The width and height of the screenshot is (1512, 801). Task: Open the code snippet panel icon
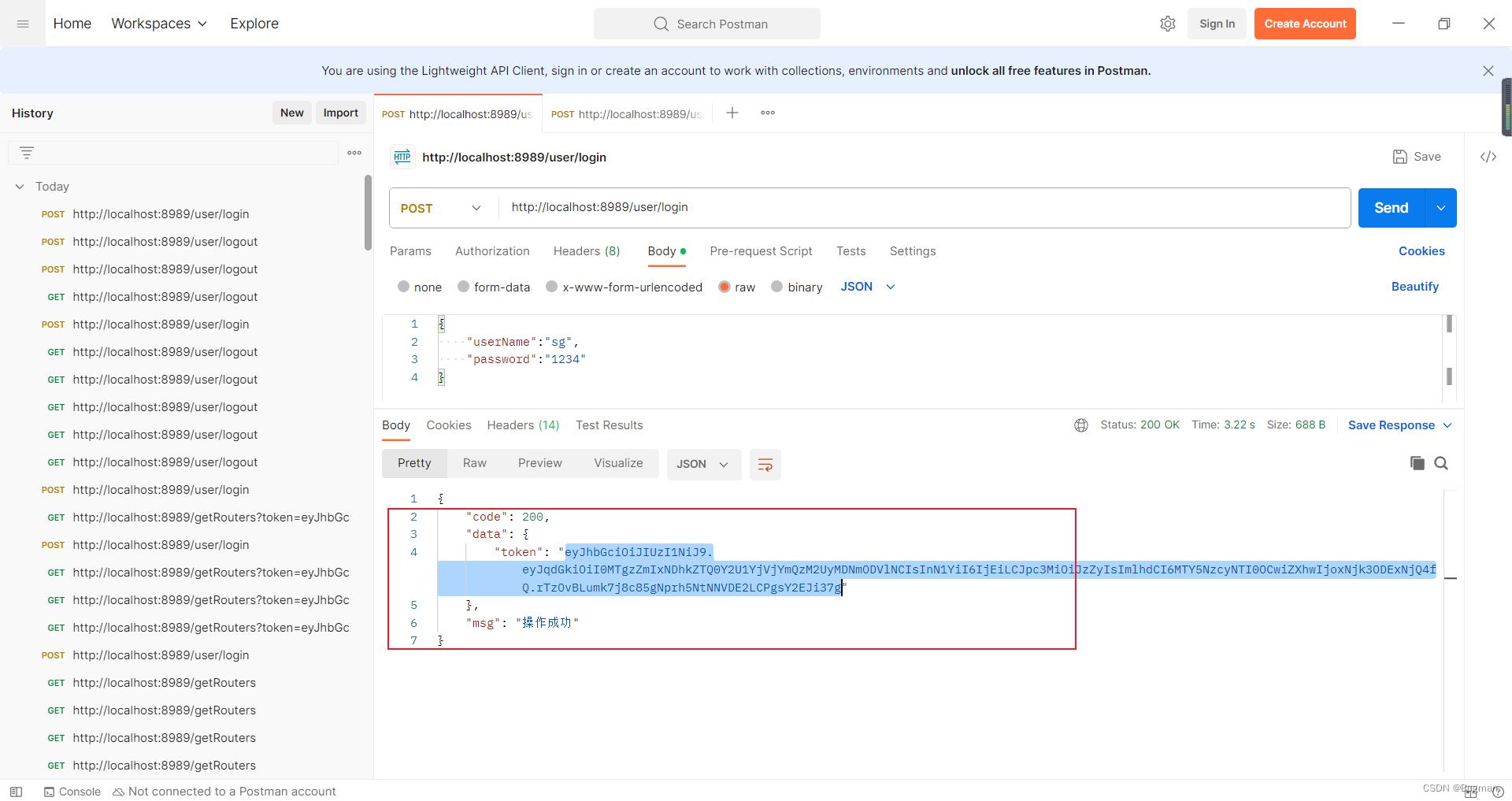pos(1488,157)
